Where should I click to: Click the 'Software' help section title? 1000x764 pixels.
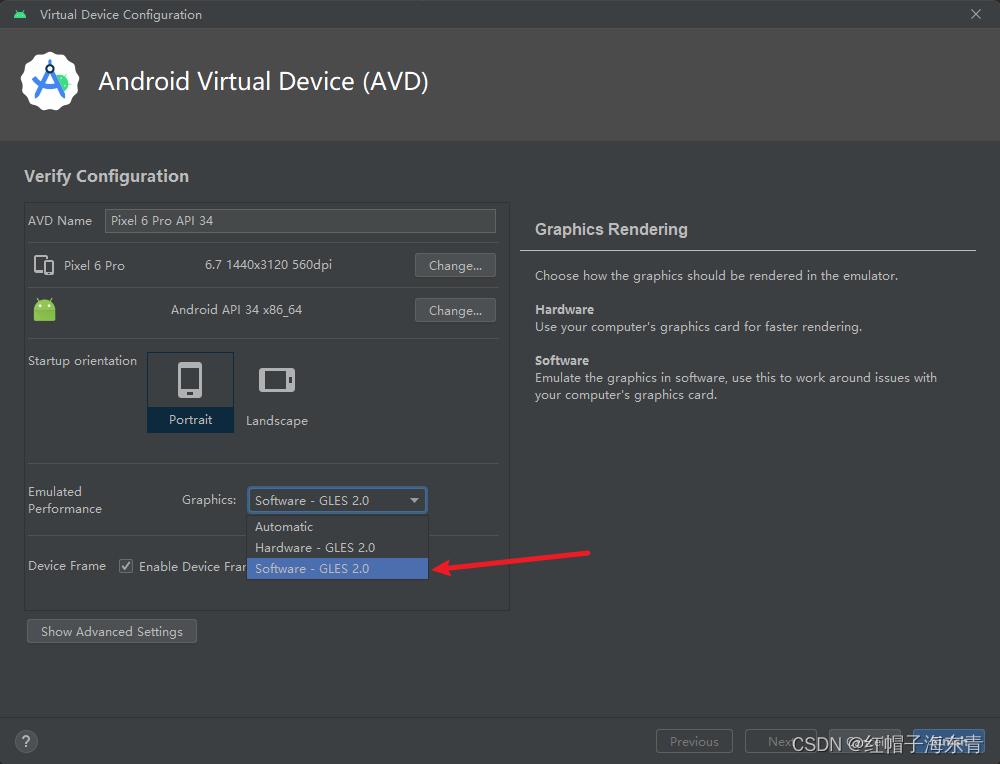[x=562, y=360]
